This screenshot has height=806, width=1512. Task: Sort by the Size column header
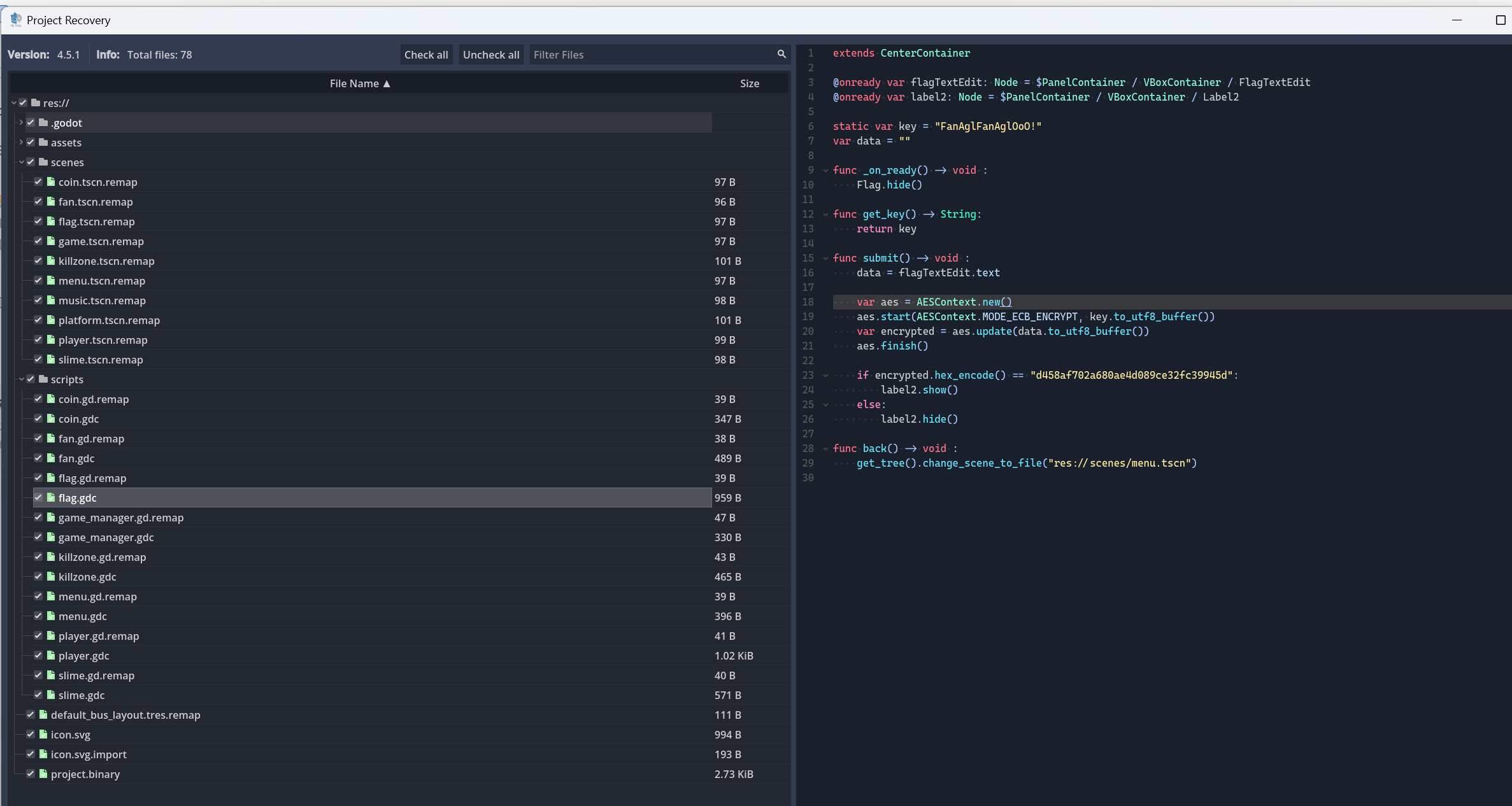point(750,83)
